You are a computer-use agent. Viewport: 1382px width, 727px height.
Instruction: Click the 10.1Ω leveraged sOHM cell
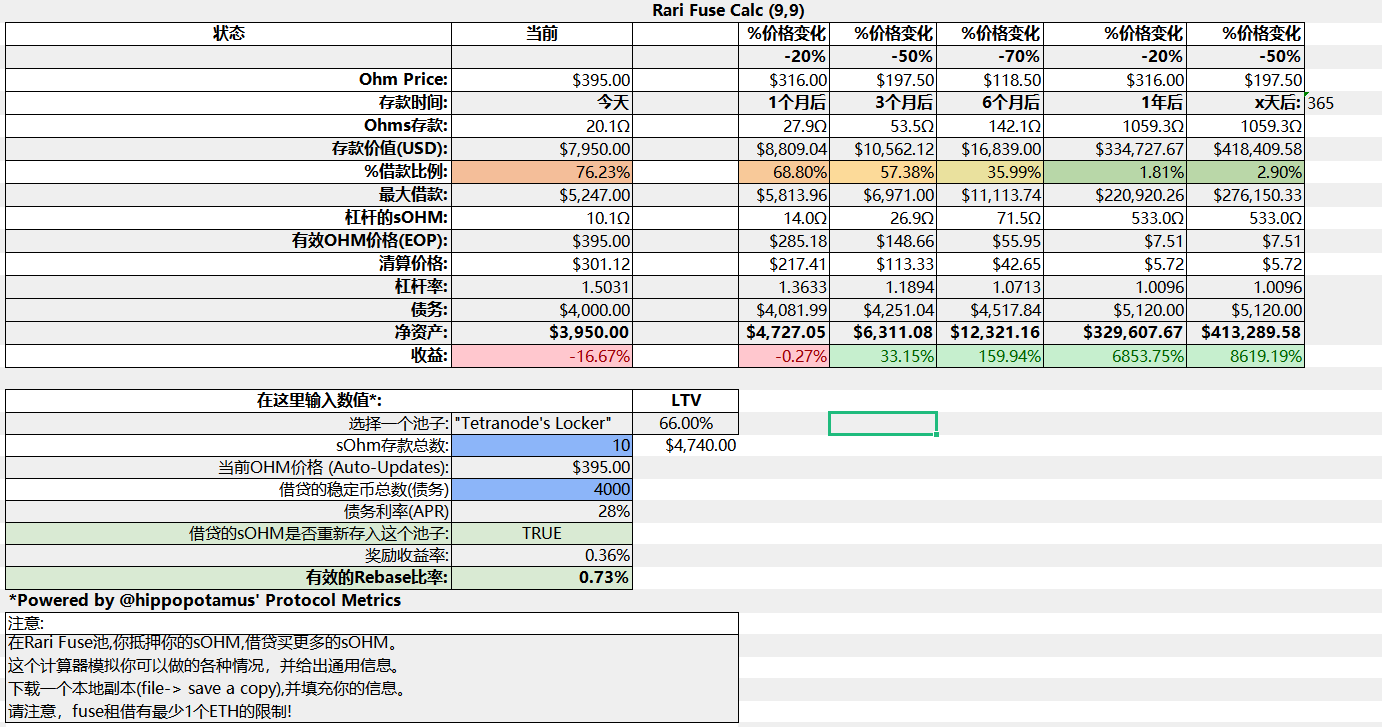pyautogui.click(x=542, y=217)
